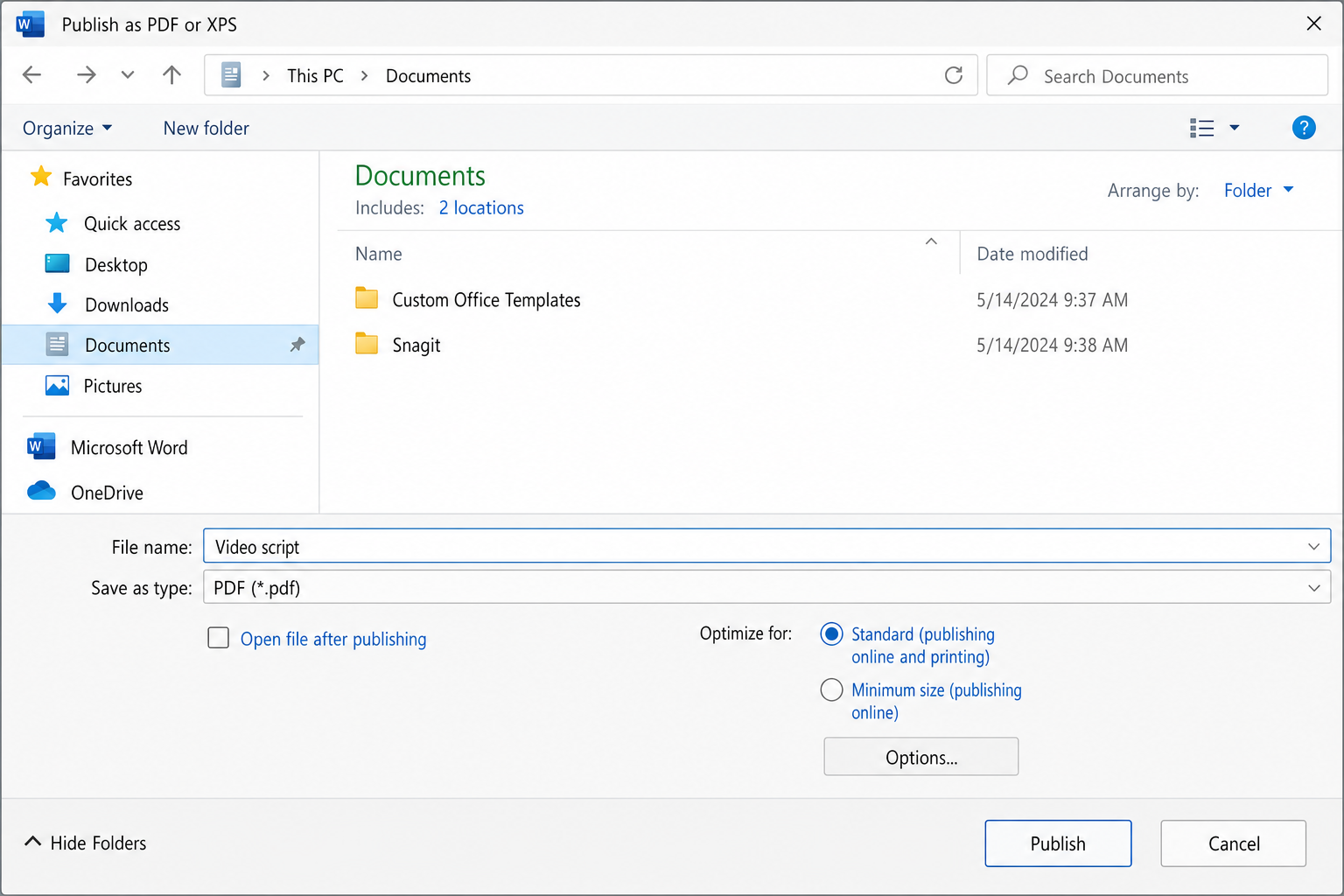The height and width of the screenshot is (896, 1344).
Task: Click the Favorites heading label
Action: 98,179
